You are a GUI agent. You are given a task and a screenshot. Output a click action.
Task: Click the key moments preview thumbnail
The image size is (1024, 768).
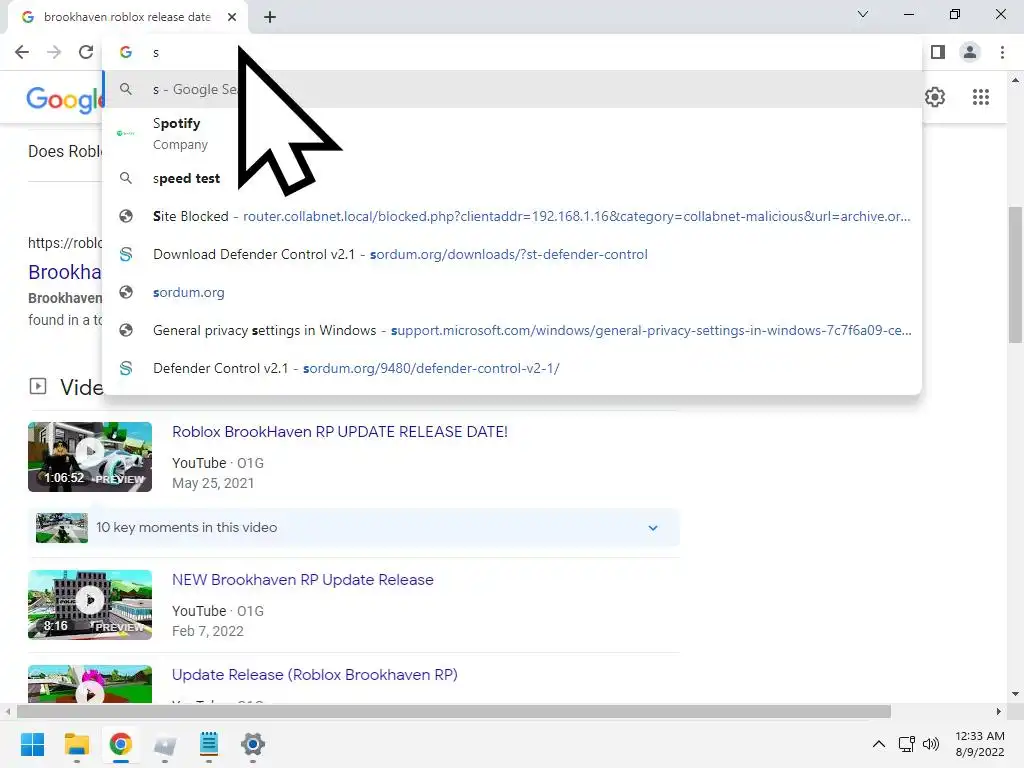62,528
